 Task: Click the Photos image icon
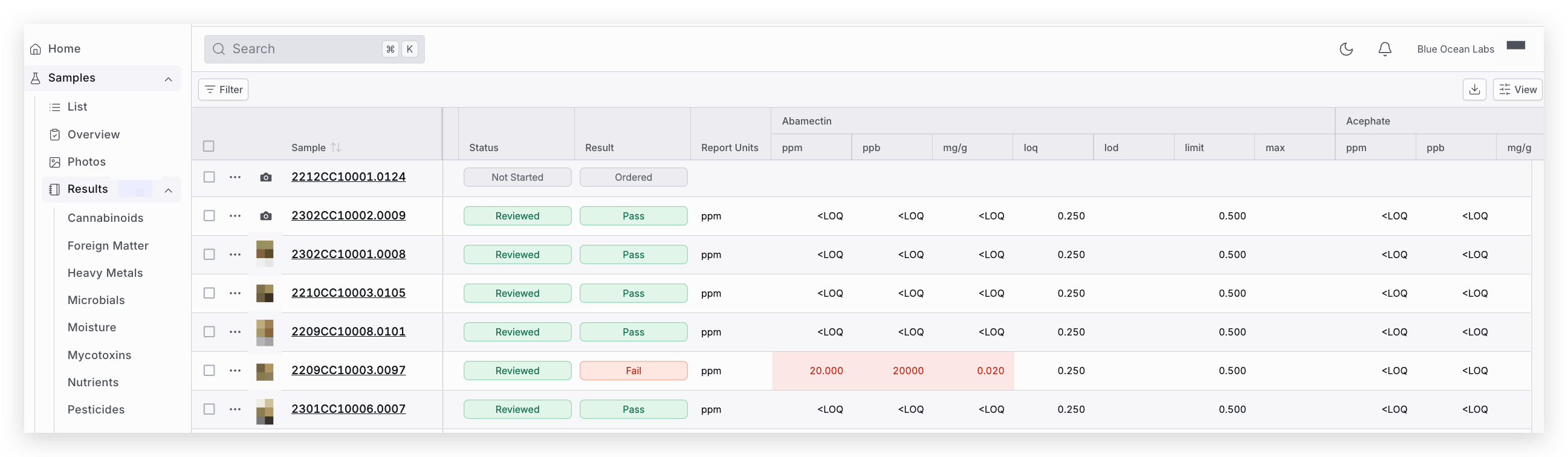pos(55,162)
